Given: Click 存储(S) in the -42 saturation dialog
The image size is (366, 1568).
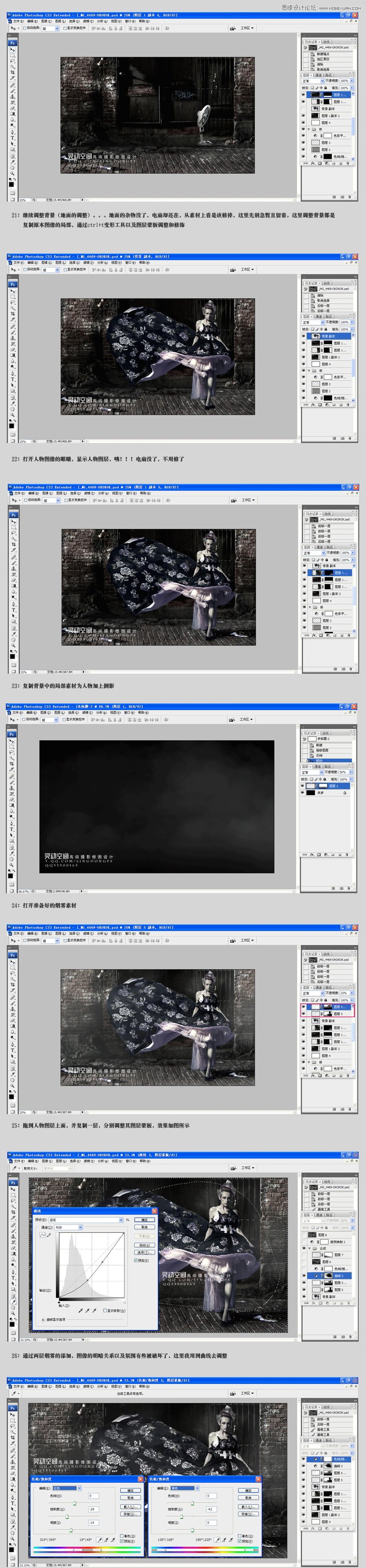Looking at the screenshot, I should (x=249, y=1515).
